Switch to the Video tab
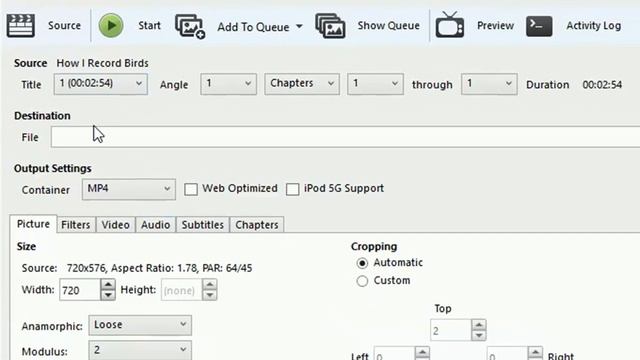 point(116,224)
